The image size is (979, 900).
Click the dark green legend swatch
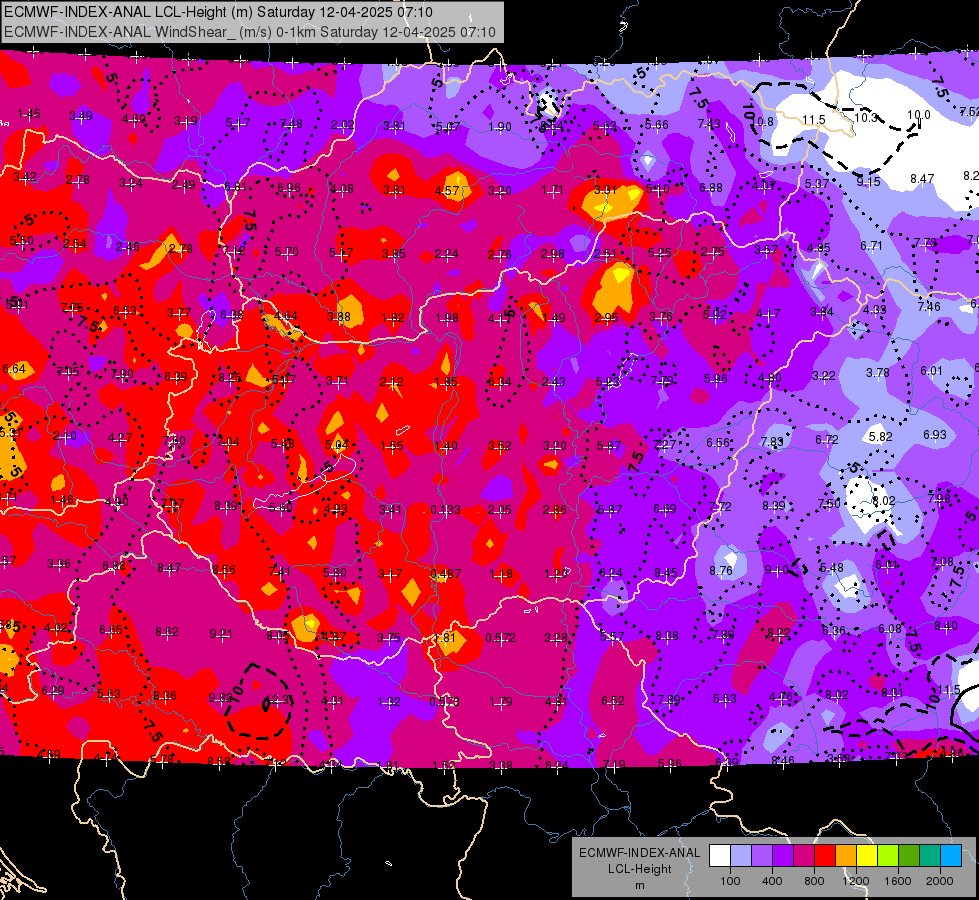(908, 856)
